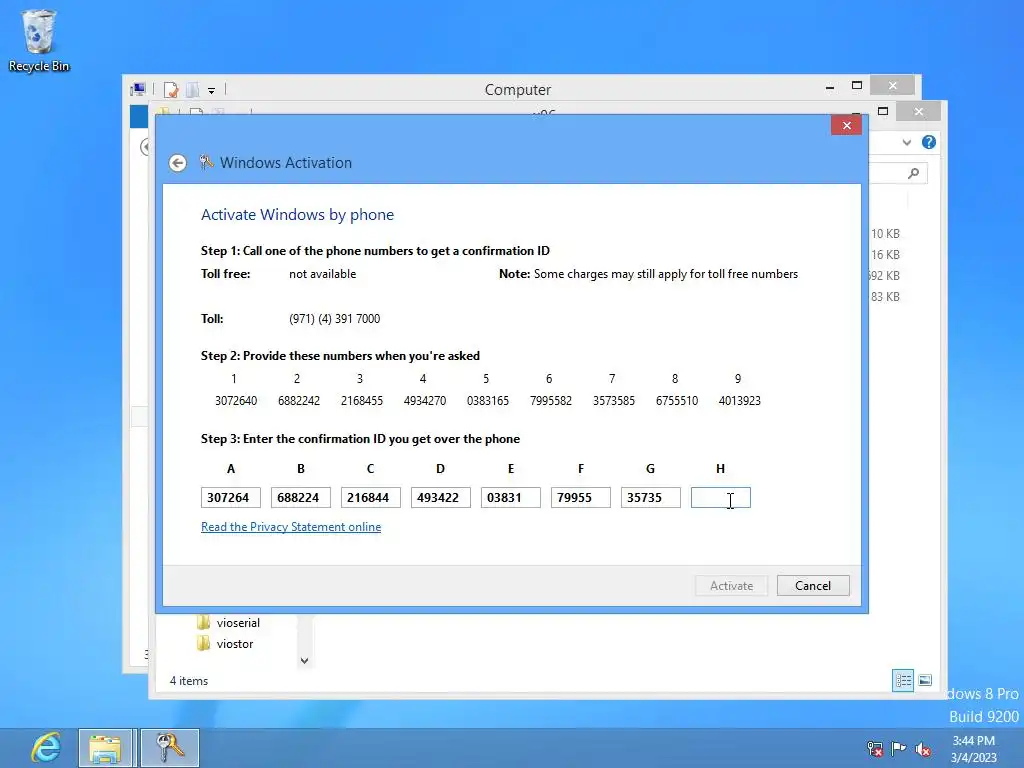Image resolution: width=1024 pixels, height=768 pixels.
Task: Expand the ribbon chevron in Explorer window
Action: click(906, 142)
